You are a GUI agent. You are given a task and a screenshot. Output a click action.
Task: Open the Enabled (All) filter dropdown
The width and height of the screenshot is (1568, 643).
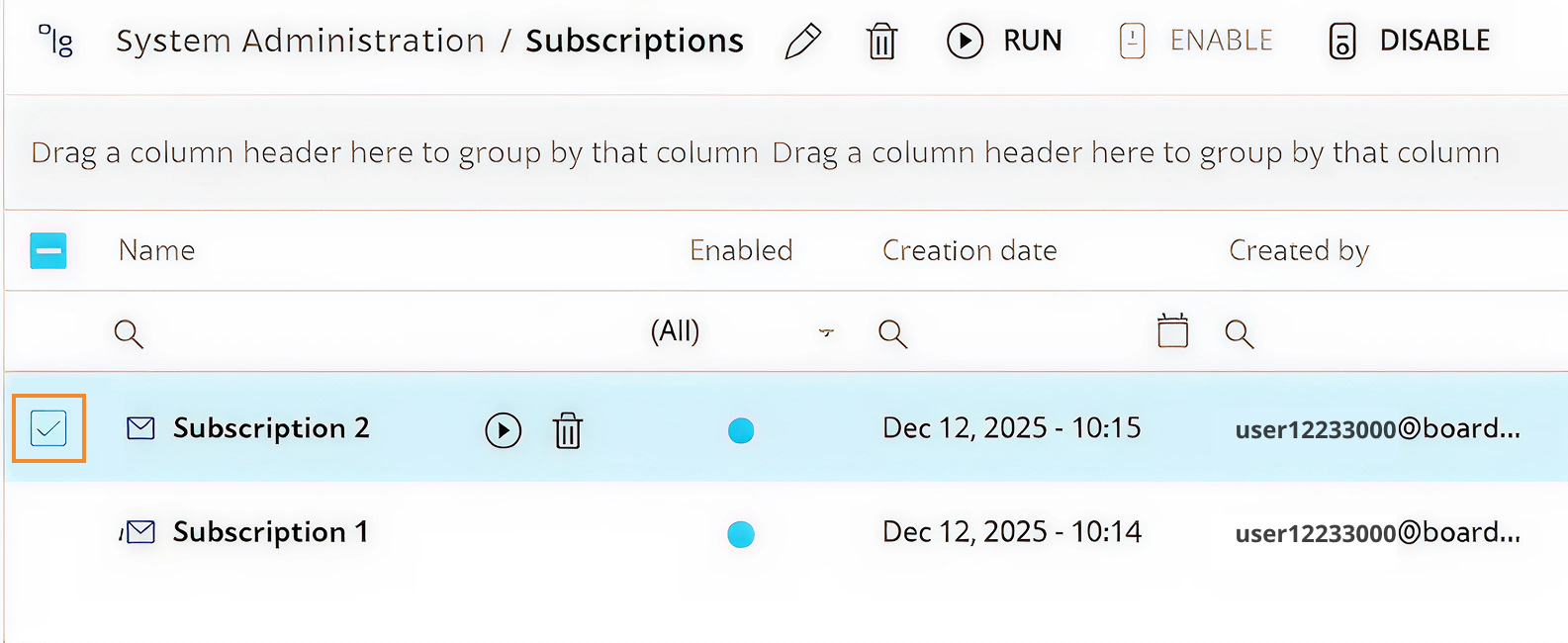click(742, 331)
